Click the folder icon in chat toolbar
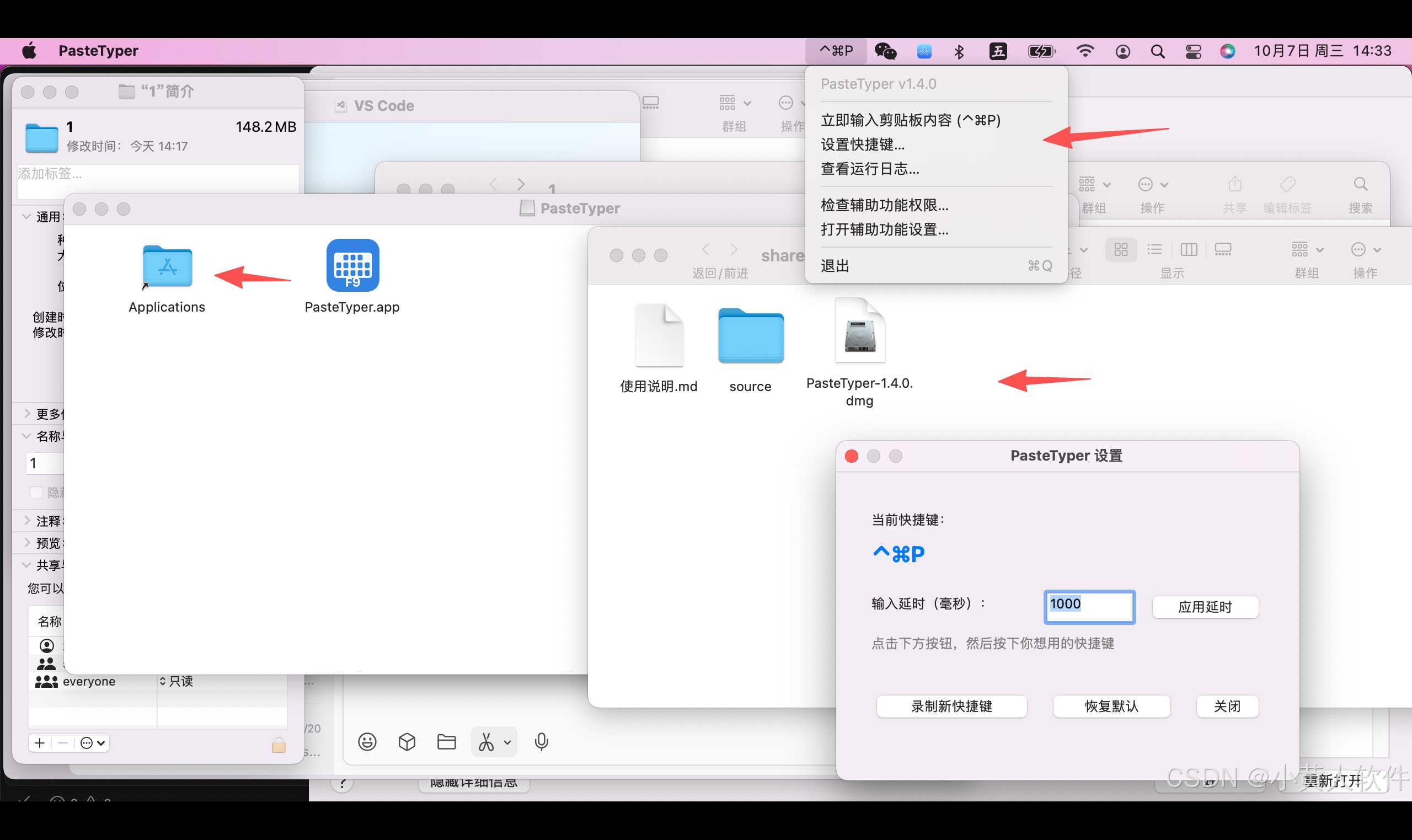 447,741
